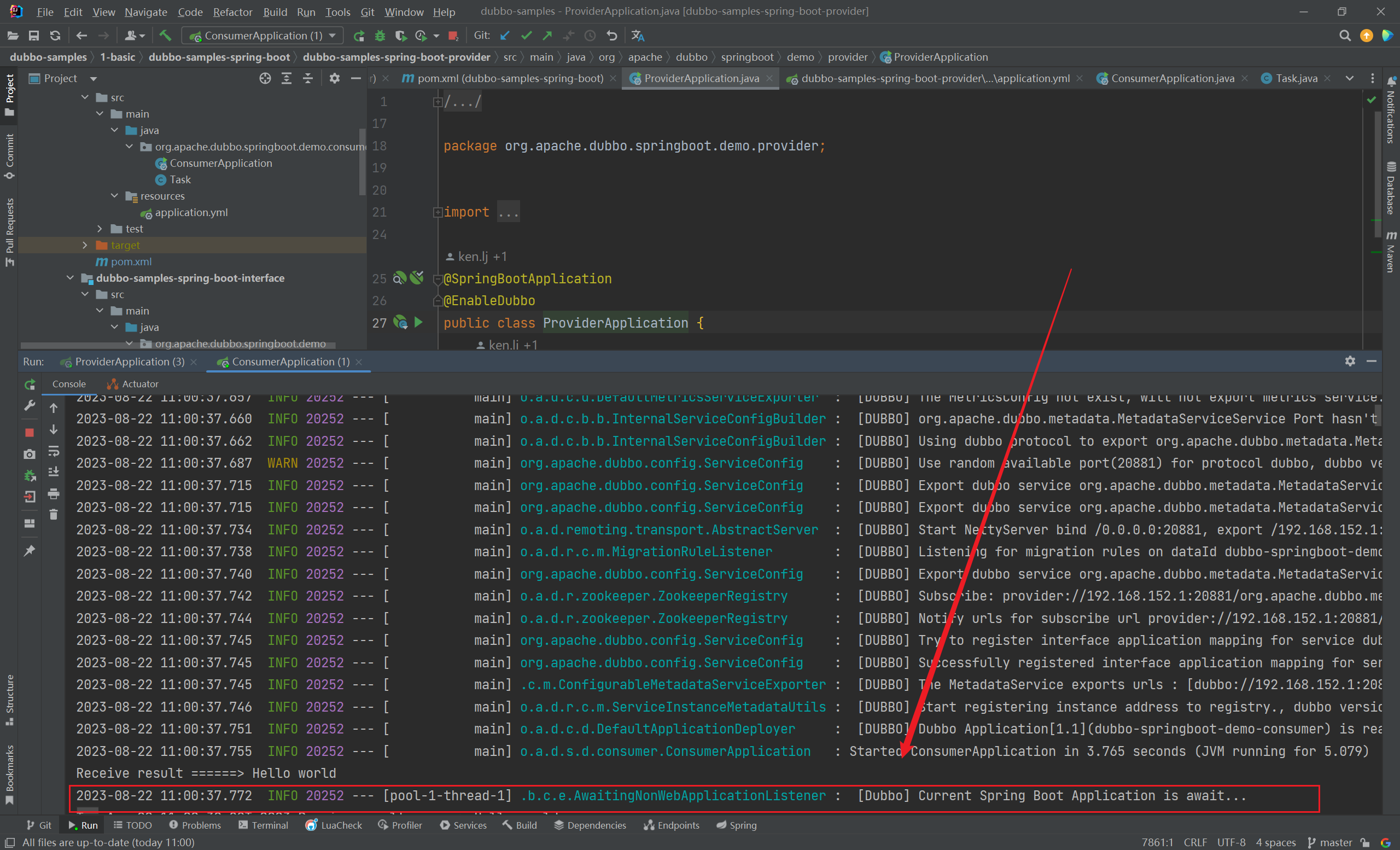Expand the dubbo-samples-spring-boot-interface module
Image resolution: width=1400 pixels, height=850 pixels.
click(x=75, y=277)
